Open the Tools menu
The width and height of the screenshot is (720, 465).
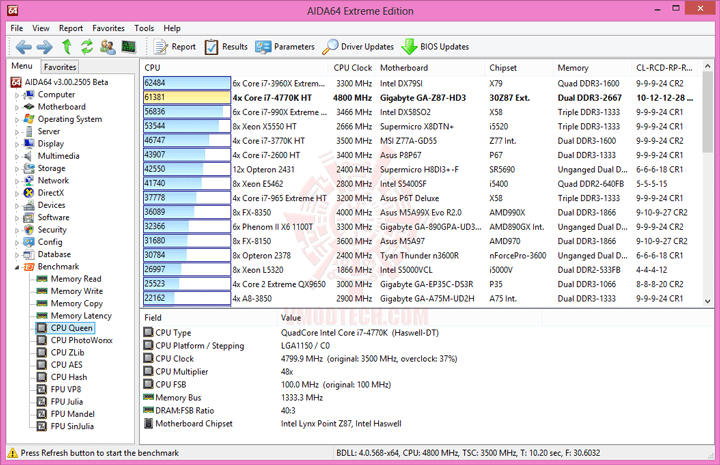point(144,28)
